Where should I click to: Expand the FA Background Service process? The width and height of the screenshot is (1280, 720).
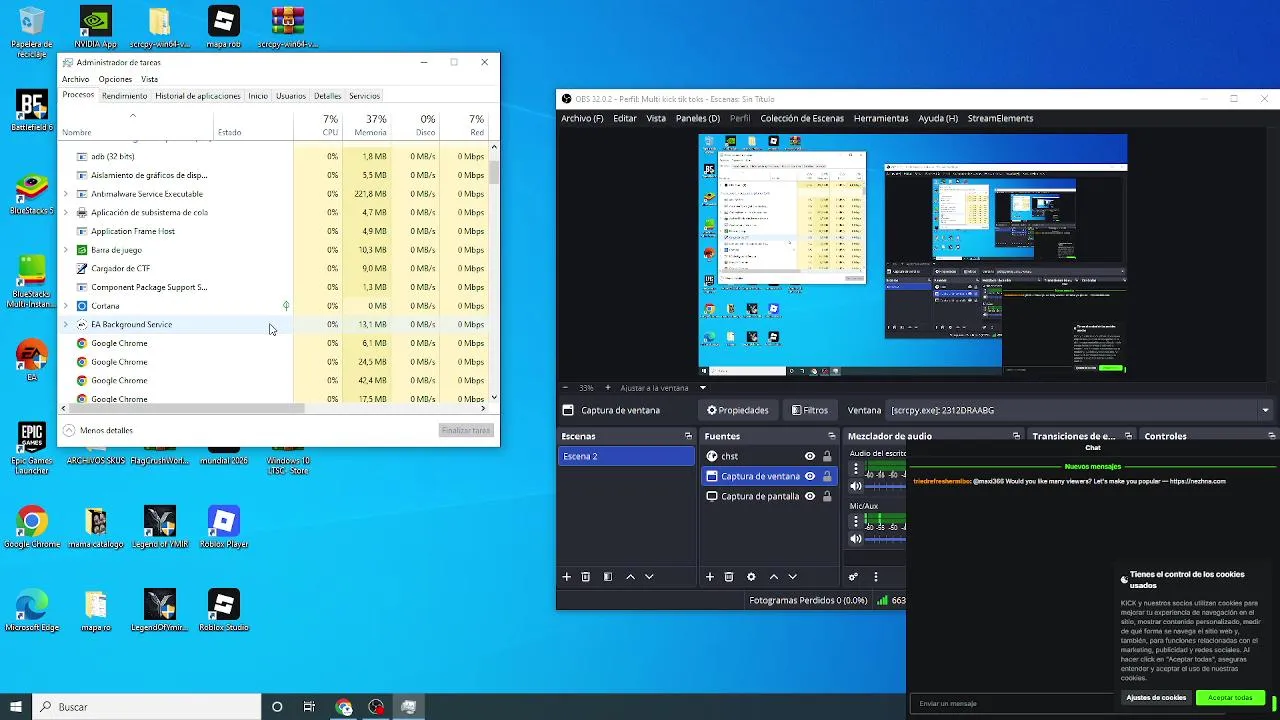click(66, 324)
